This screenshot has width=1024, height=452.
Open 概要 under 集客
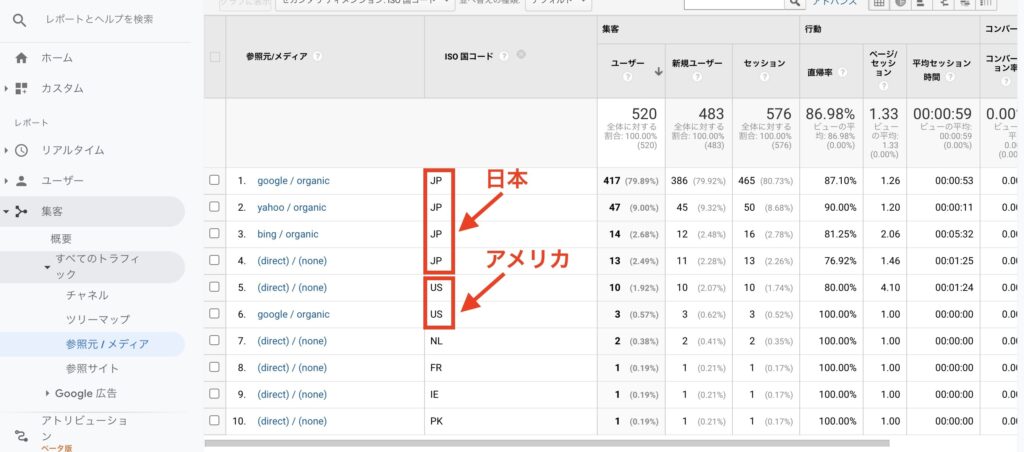61,239
